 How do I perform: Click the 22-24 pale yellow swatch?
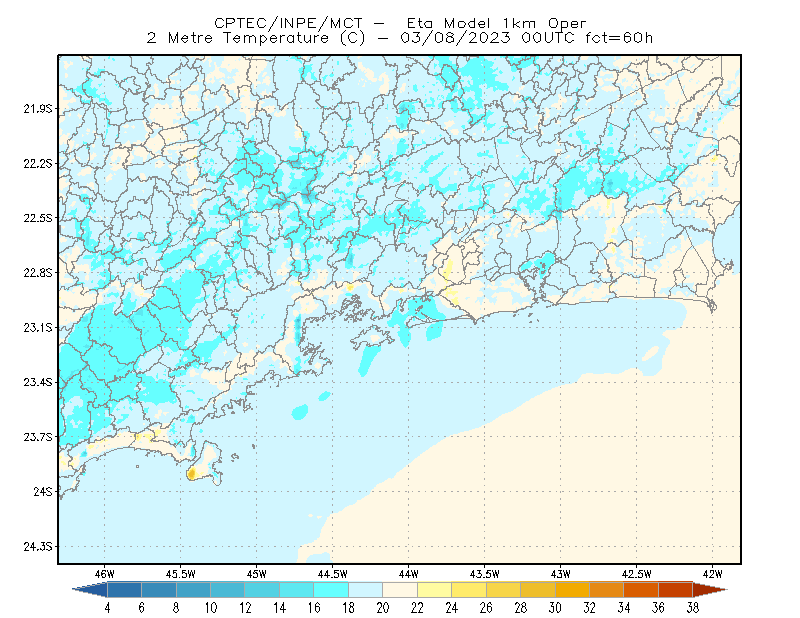click(x=435, y=590)
